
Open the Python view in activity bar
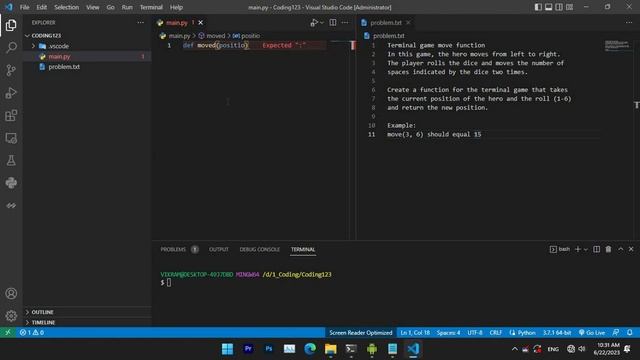(x=11, y=182)
